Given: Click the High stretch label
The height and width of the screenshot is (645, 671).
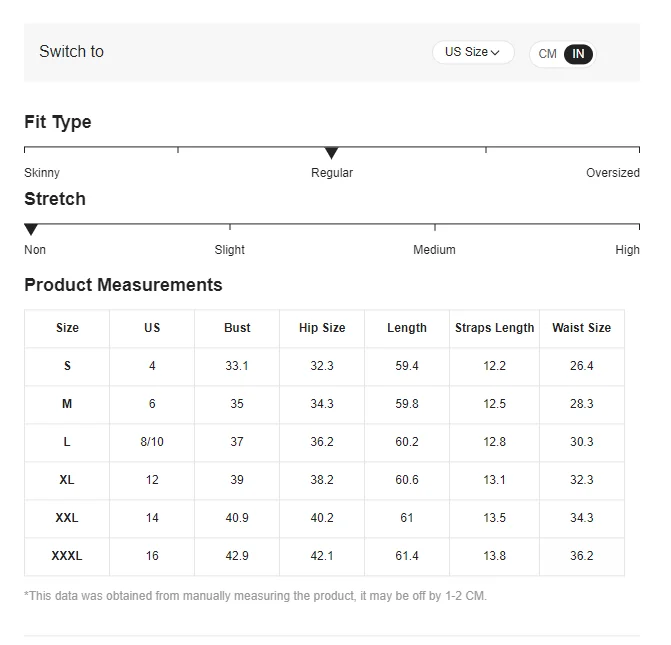Looking at the screenshot, I should 627,250.
